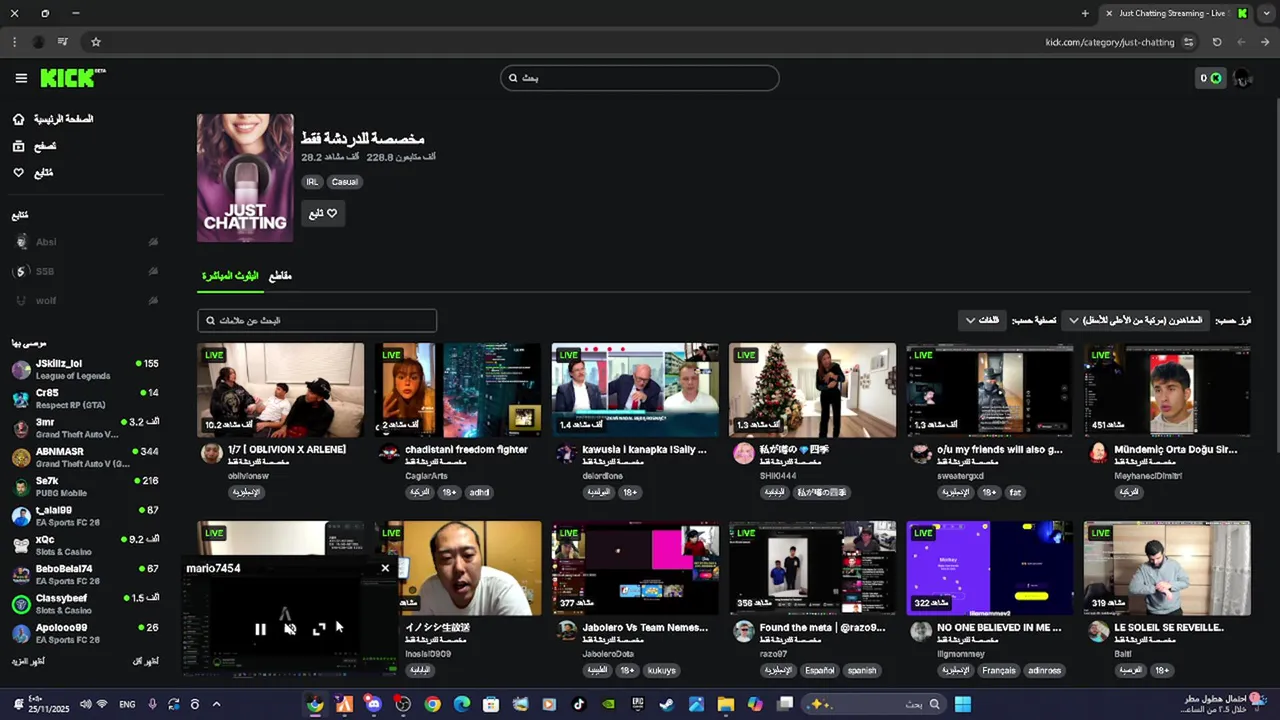Image resolution: width=1280 pixels, height=720 pixels.
Task: Show more recommended channels
Action: pos(28,661)
